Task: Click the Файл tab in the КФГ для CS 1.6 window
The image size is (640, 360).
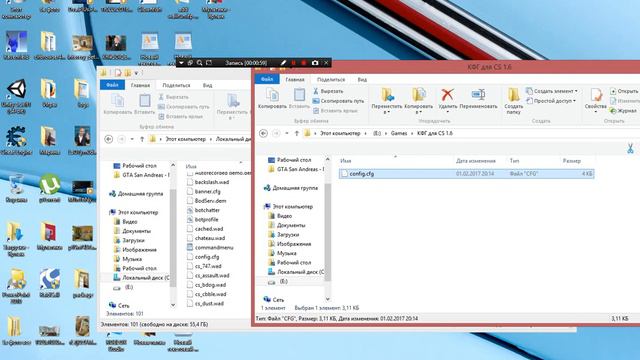Action: pyautogui.click(x=267, y=79)
